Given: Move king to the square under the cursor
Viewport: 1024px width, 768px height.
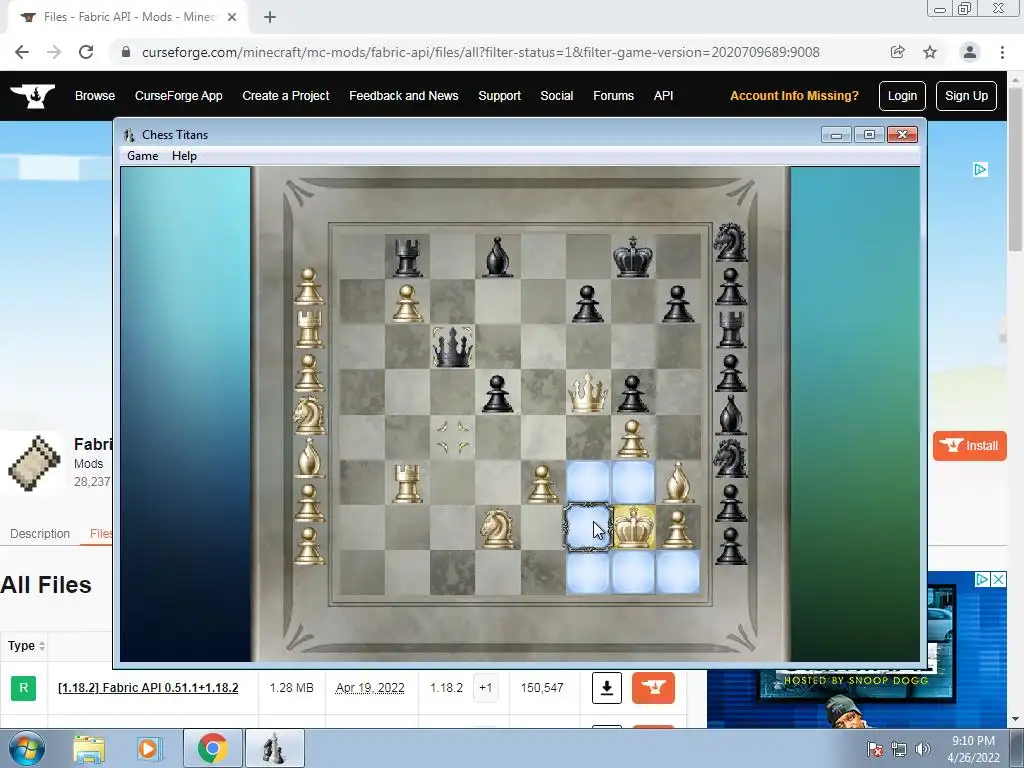Looking at the screenshot, I should [x=588, y=527].
